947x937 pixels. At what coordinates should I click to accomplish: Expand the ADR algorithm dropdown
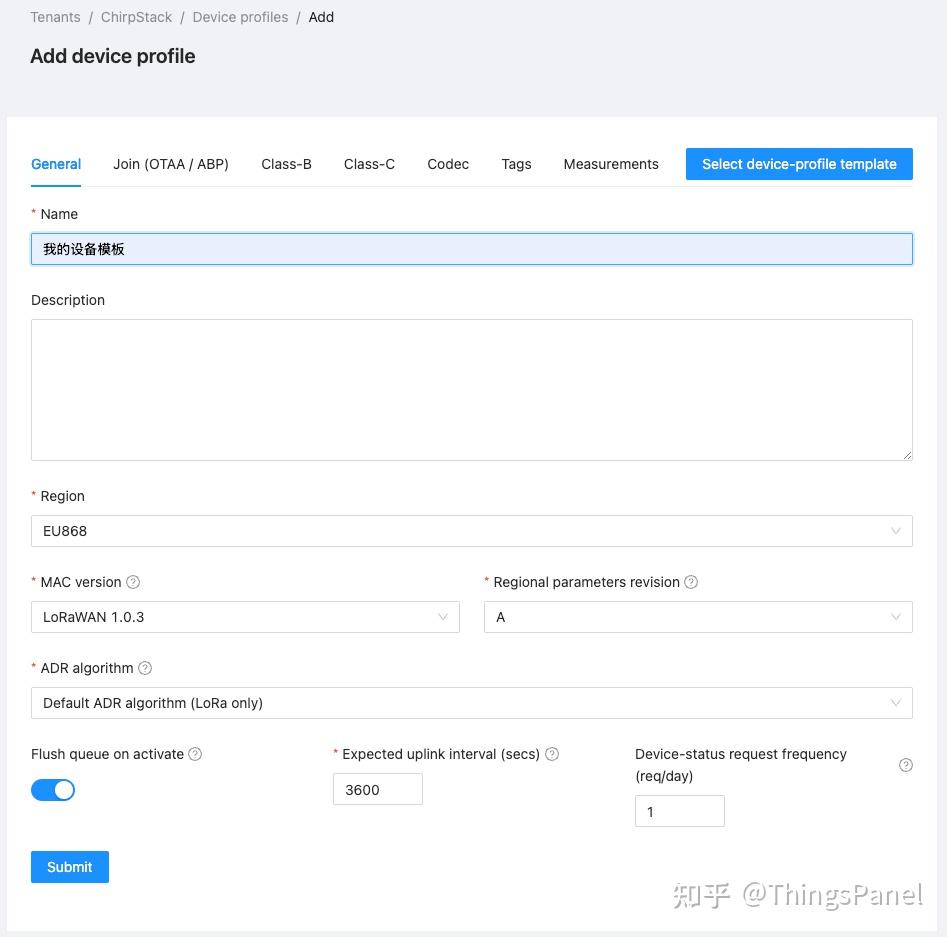pyautogui.click(x=471, y=703)
